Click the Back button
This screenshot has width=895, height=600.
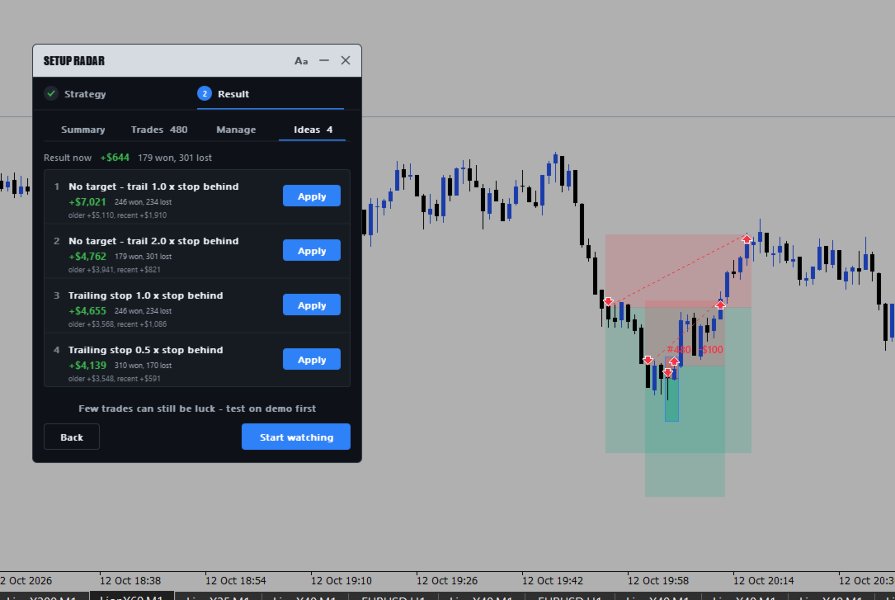coord(72,437)
